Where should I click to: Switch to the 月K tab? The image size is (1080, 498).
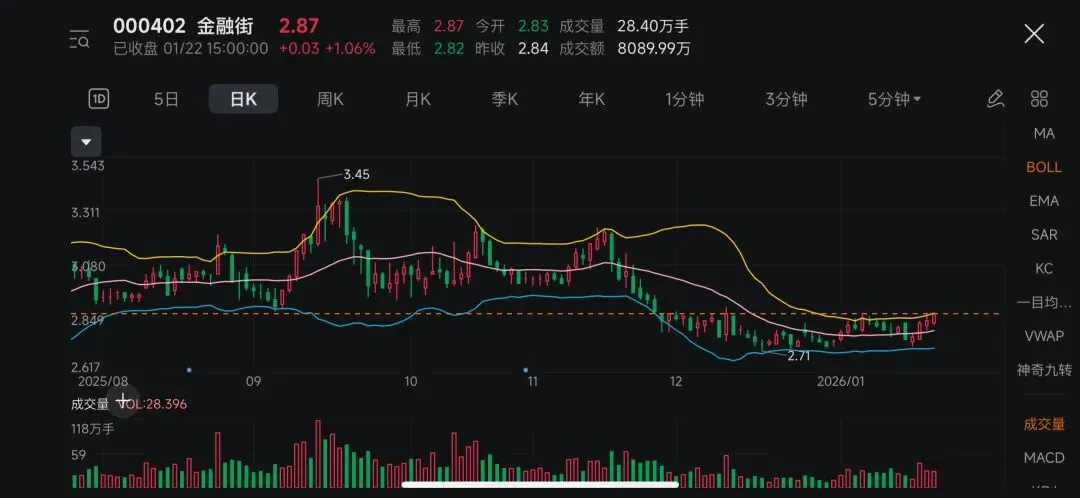[417, 99]
